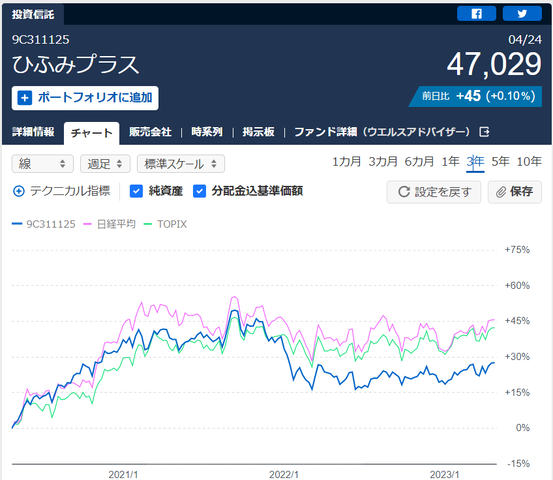Image resolution: width=553 pixels, height=480 pixels.
Task: Open 時系列 tab
Action: click(207, 132)
